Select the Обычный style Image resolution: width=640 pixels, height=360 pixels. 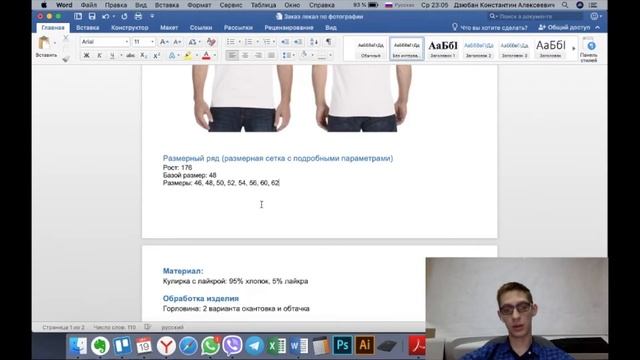coord(371,49)
